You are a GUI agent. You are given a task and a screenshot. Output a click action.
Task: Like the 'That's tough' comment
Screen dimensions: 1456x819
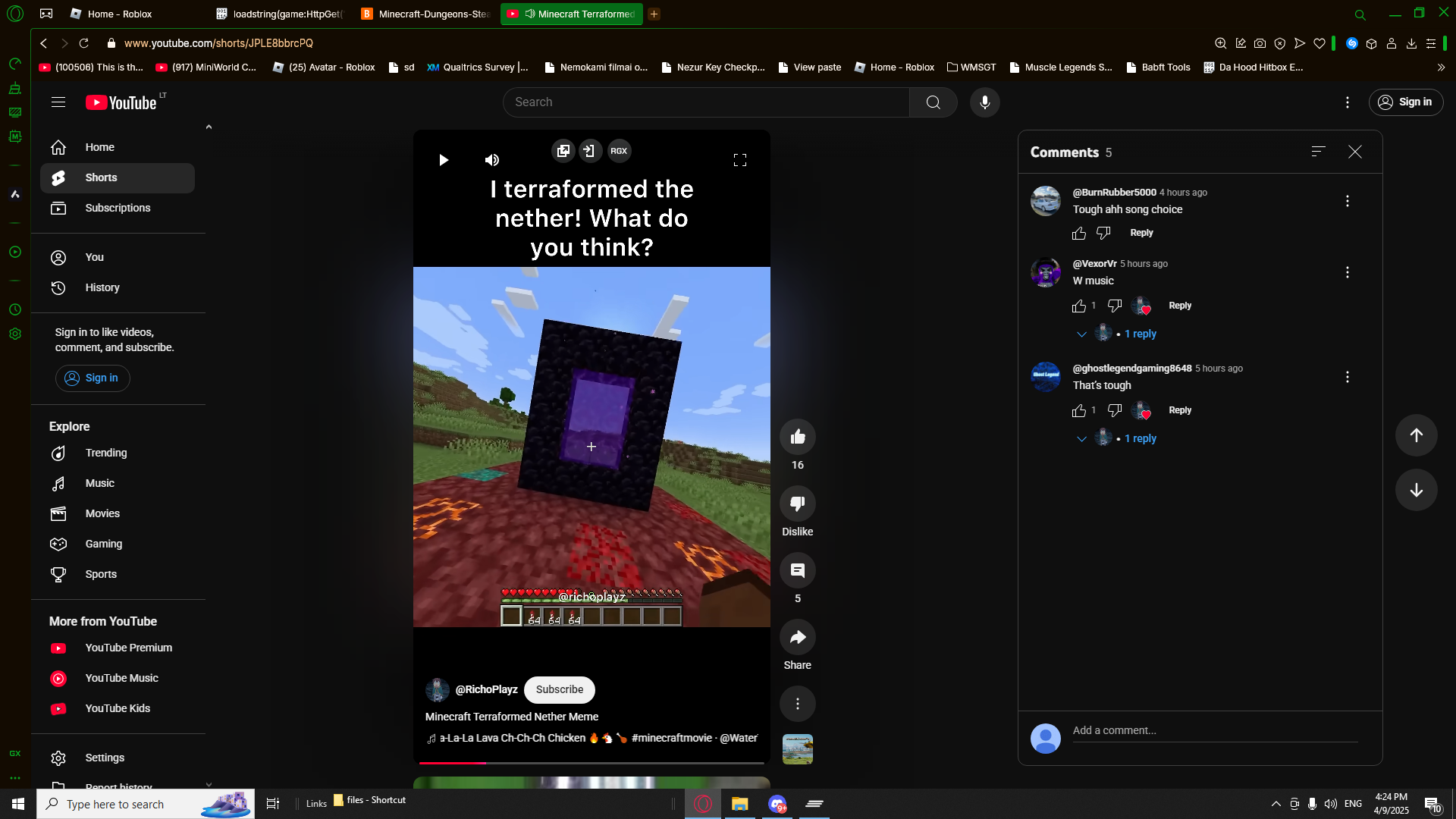tap(1078, 411)
